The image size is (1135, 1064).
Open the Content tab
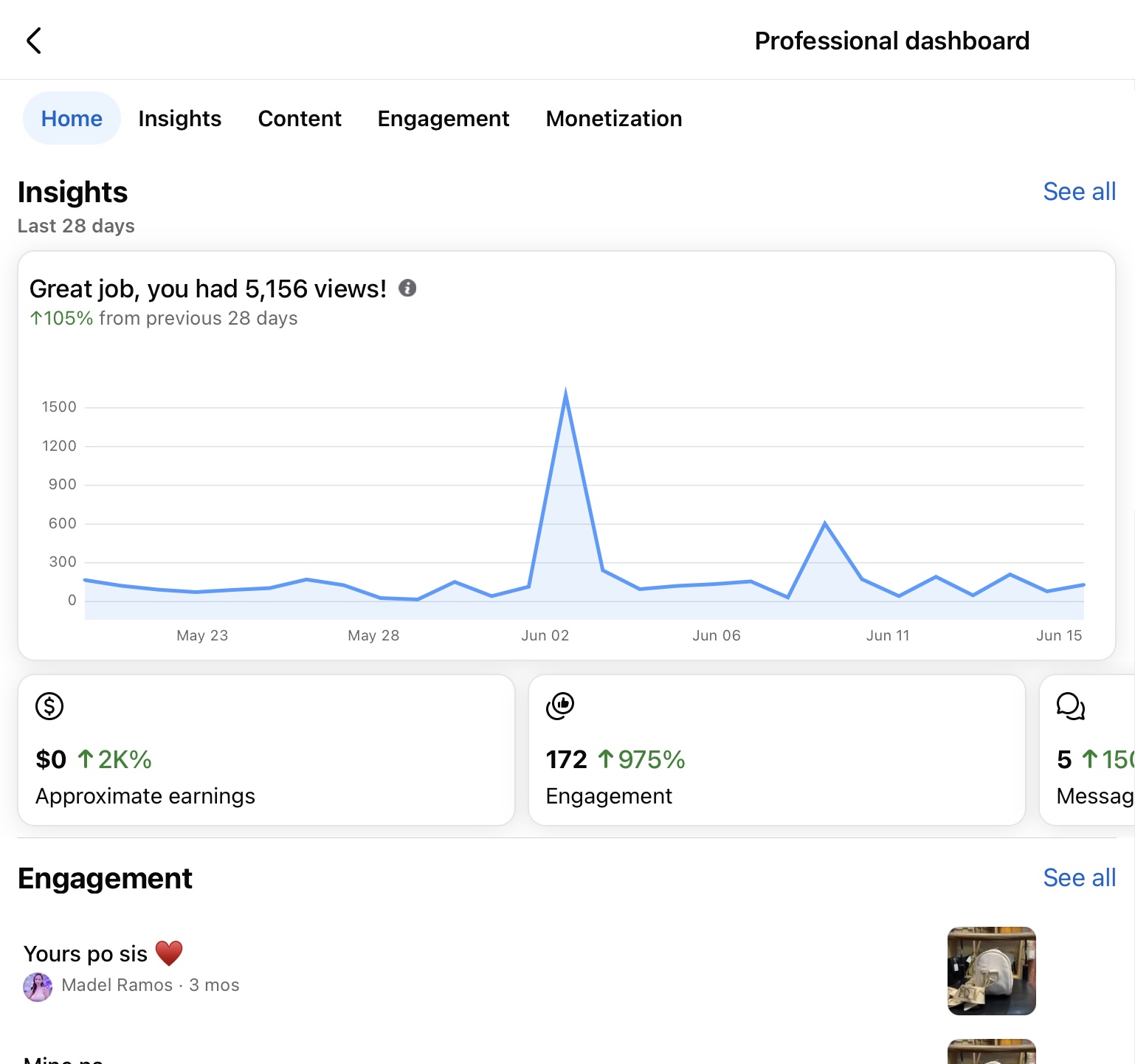[x=300, y=119]
